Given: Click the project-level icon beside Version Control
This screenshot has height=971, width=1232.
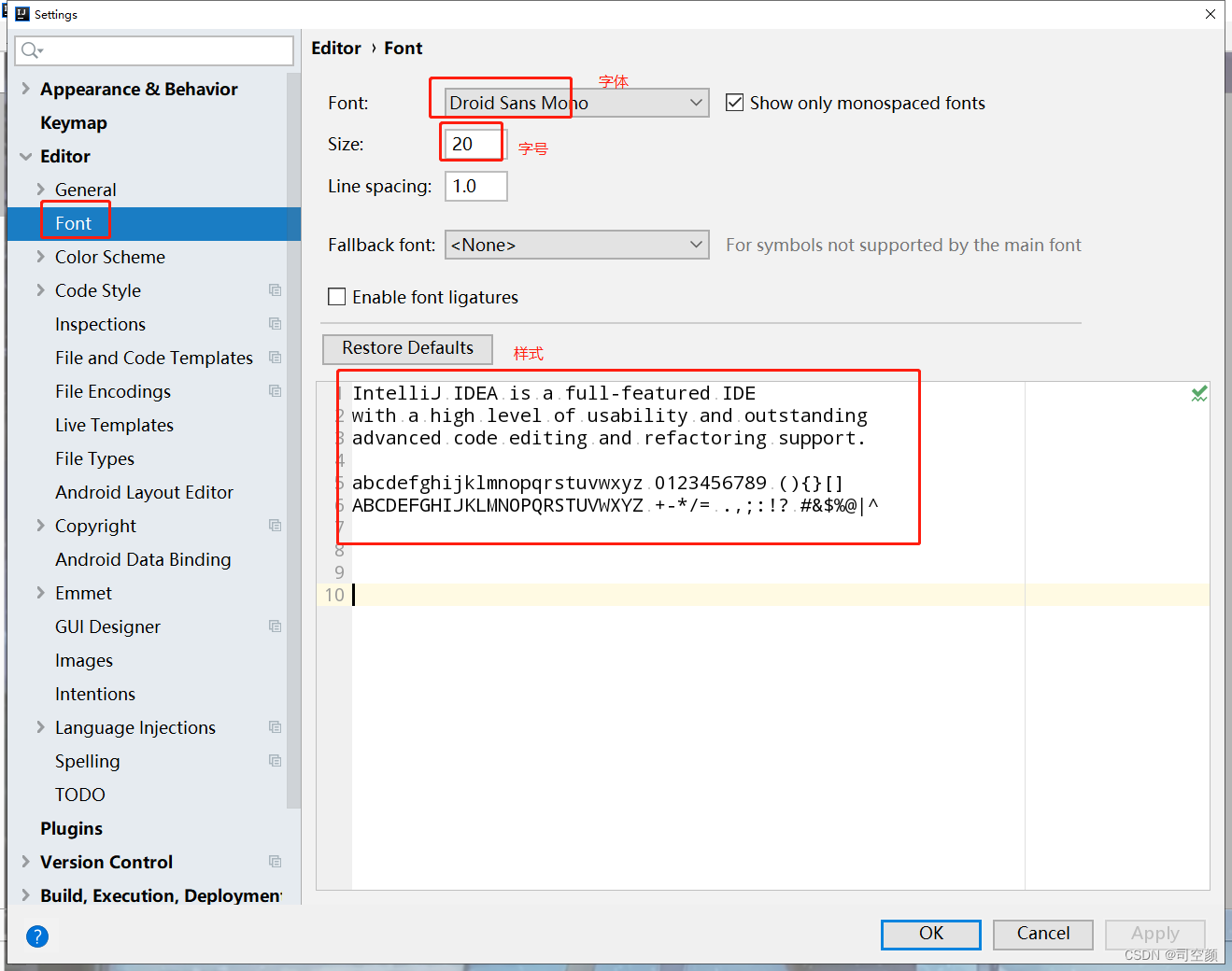Looking at the screenshot, I should [275, 862].
